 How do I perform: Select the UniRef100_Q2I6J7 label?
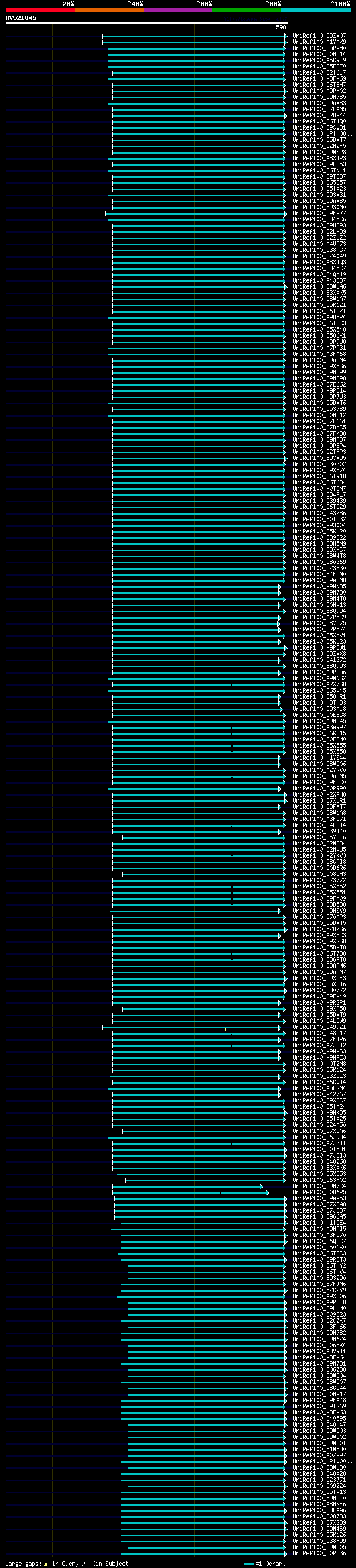coord(319,72)
